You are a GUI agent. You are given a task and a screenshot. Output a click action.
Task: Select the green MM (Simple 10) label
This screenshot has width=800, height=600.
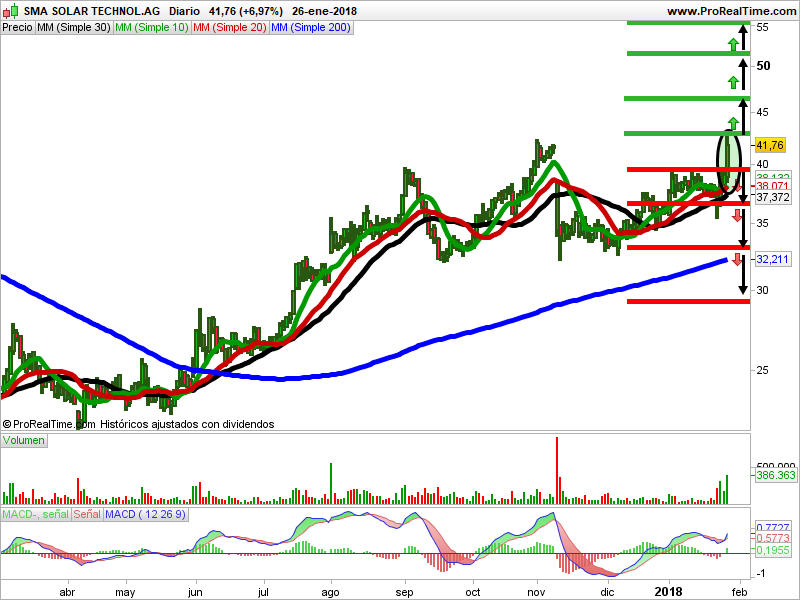click(x=152, y=28)
